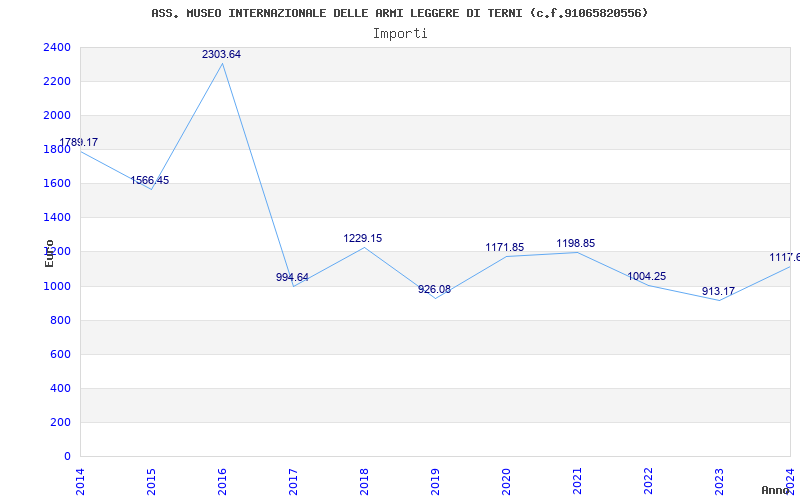Click y-axis tick 200
The height and width of the screenshot is (500, 800).
[60, 422]
